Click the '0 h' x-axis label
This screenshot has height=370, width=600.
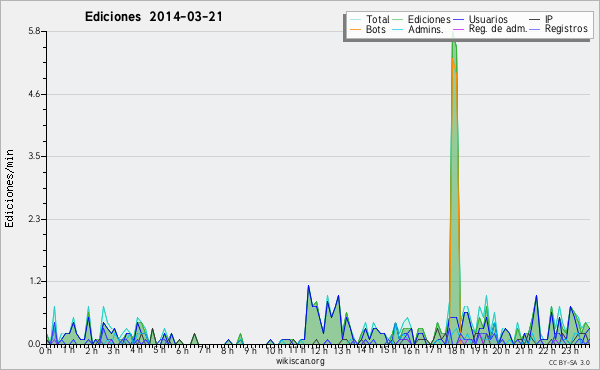pos(45,351)
